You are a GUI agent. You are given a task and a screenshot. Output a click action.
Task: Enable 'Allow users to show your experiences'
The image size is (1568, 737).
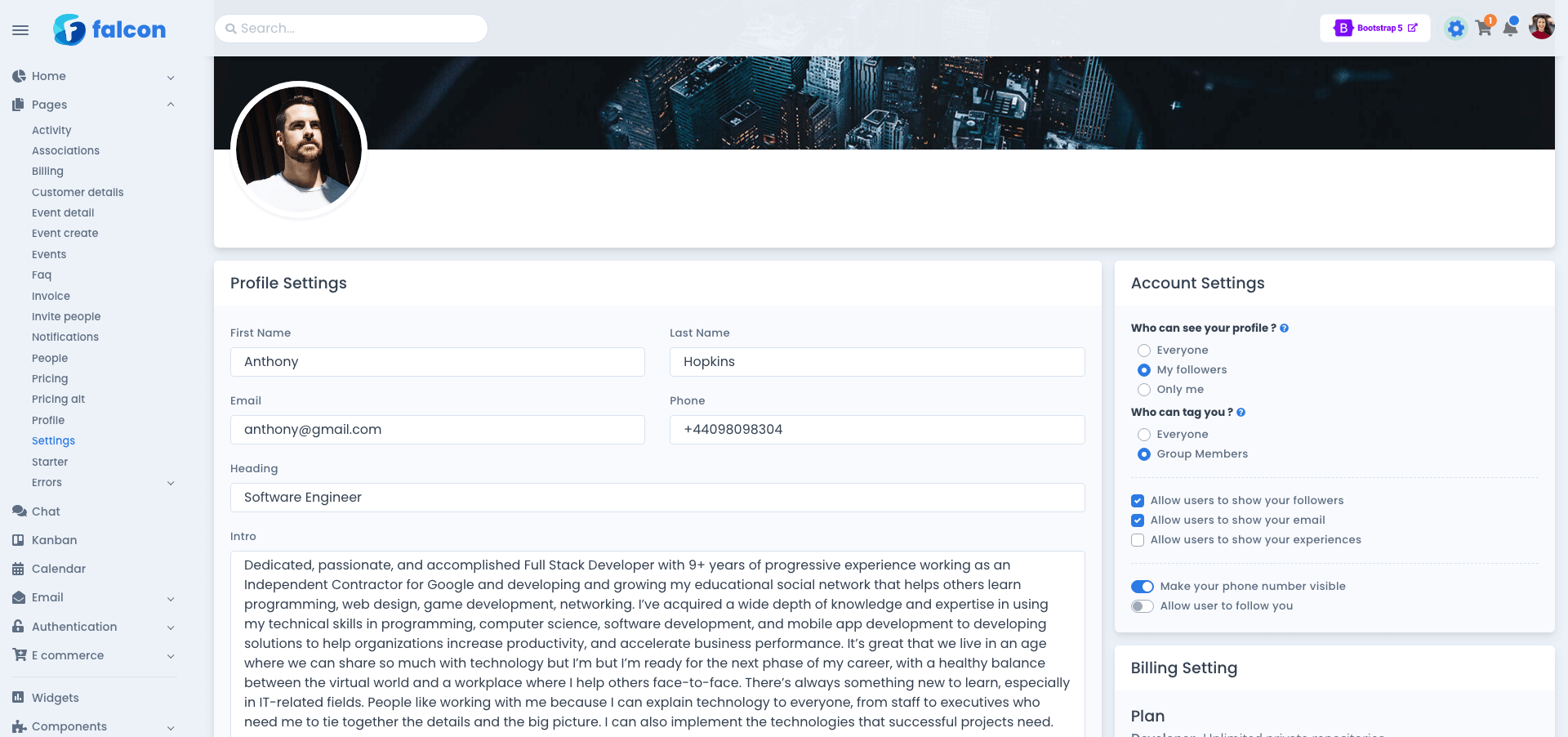(x=1138, y=540)
